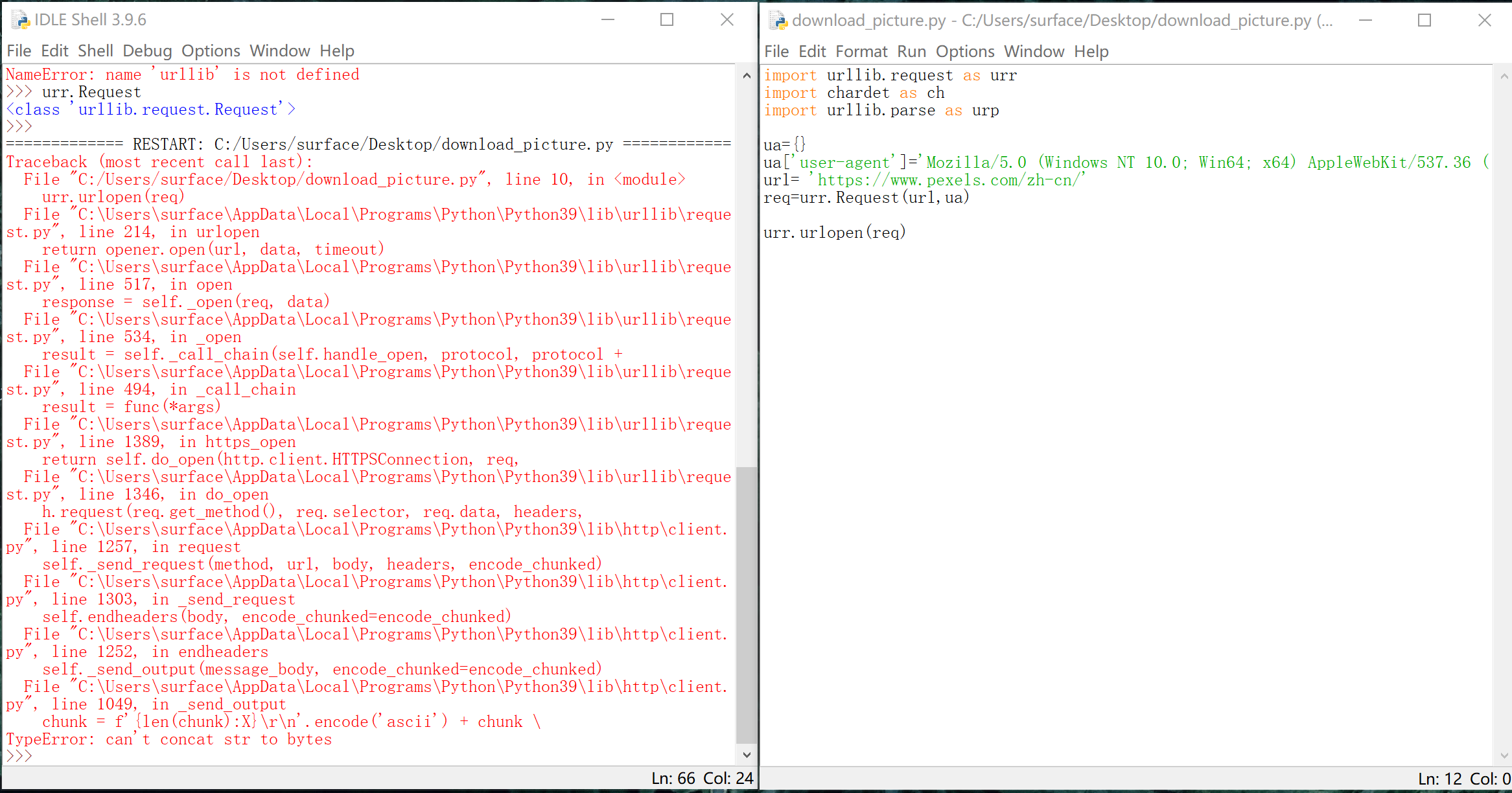The height and width of the screenshot is (793, 1512).
Task: Click 'Traceback (most recent call last):' line
Action: tap(159, 162)
